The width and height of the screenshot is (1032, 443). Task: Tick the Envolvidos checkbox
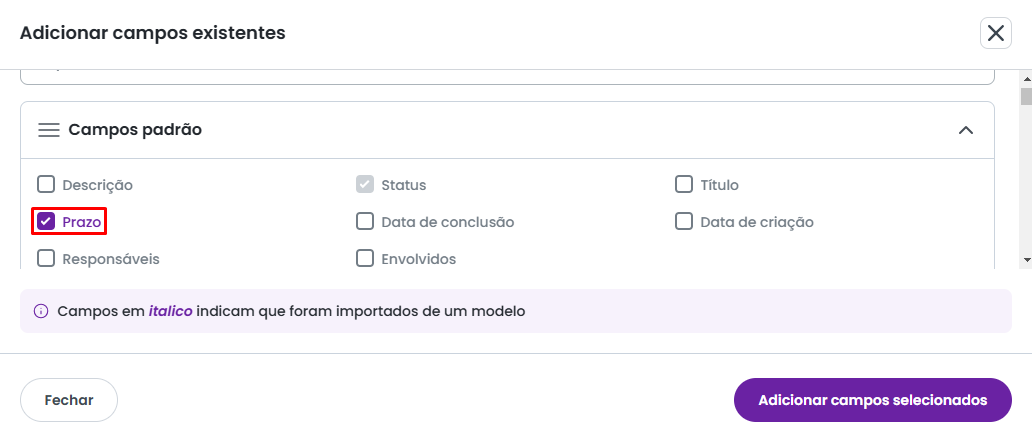point(365,258)
